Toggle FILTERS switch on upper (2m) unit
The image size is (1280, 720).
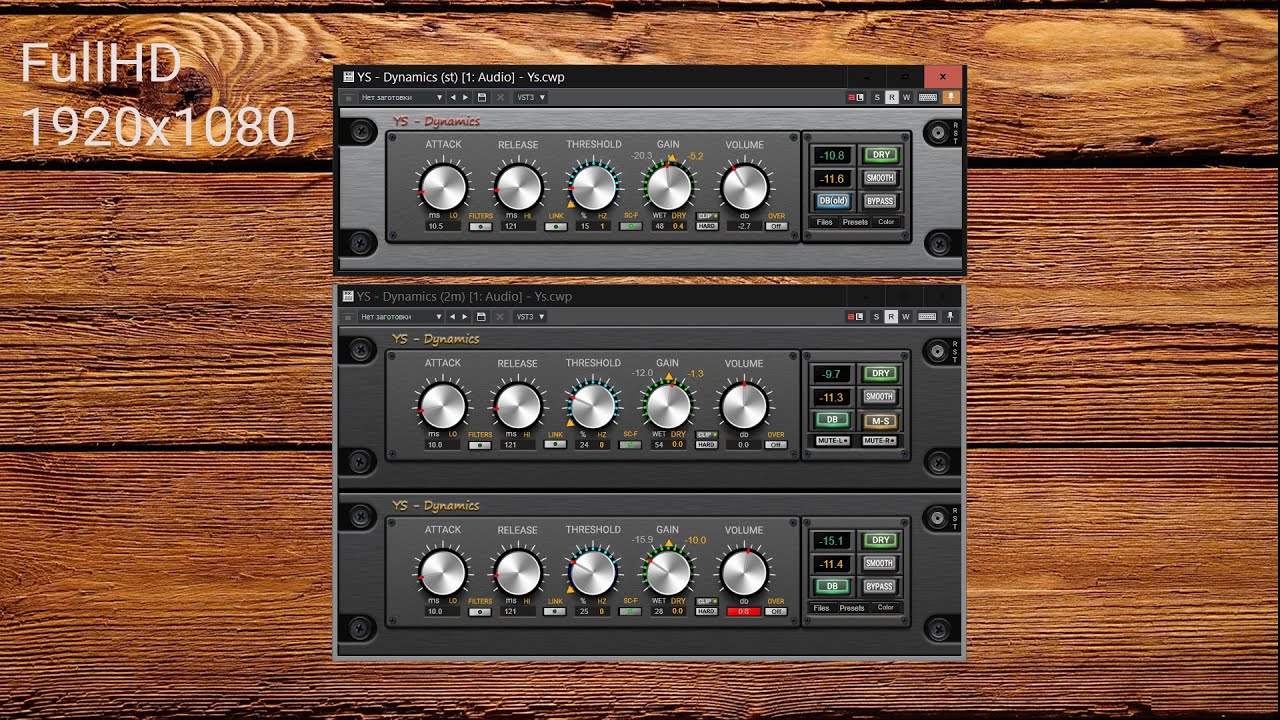(480, 445)
